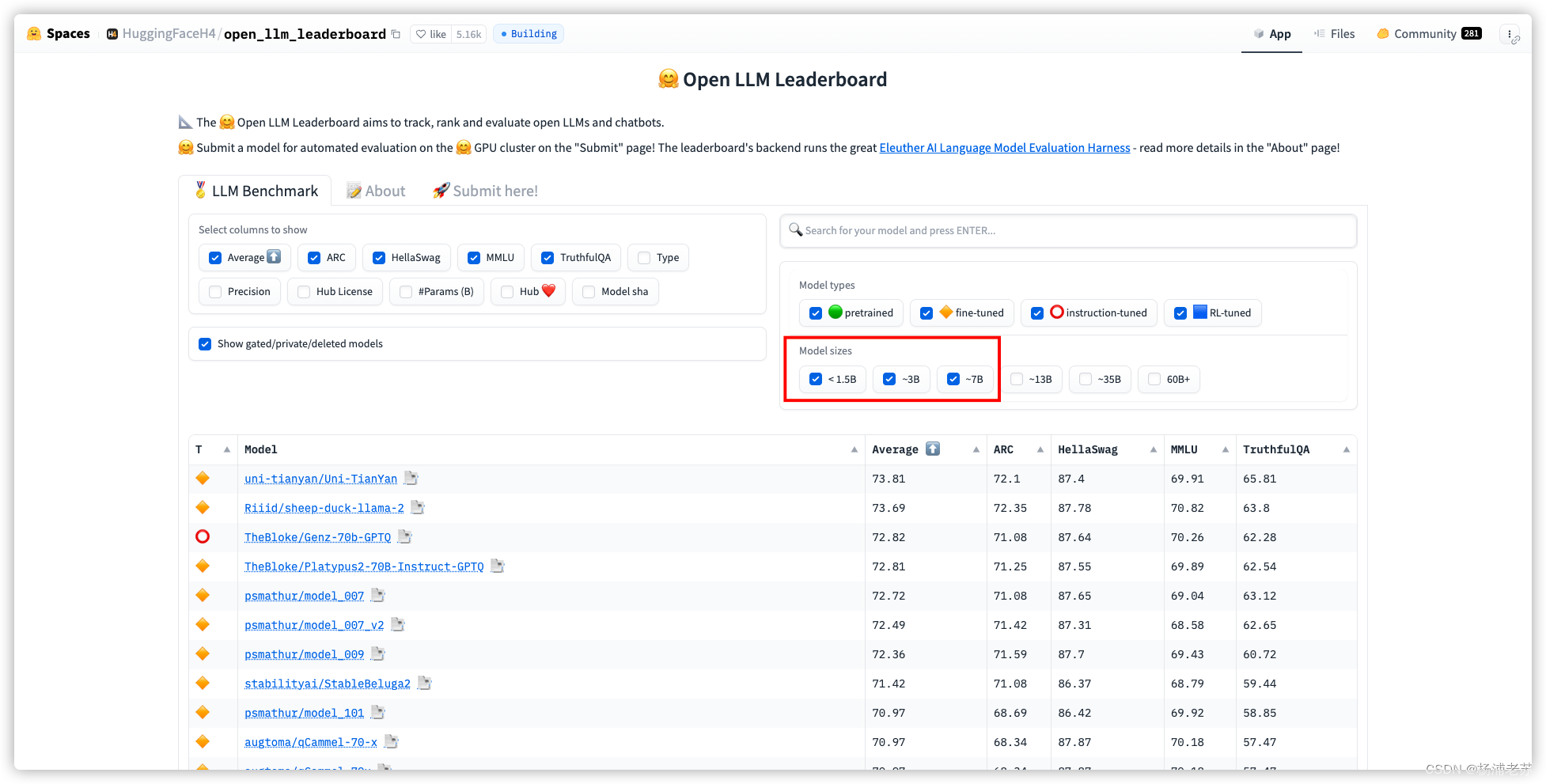Uncheck the RL-tuned model type filter
This screenshot has width=1546, height=784.
(x=1180, y=313)
